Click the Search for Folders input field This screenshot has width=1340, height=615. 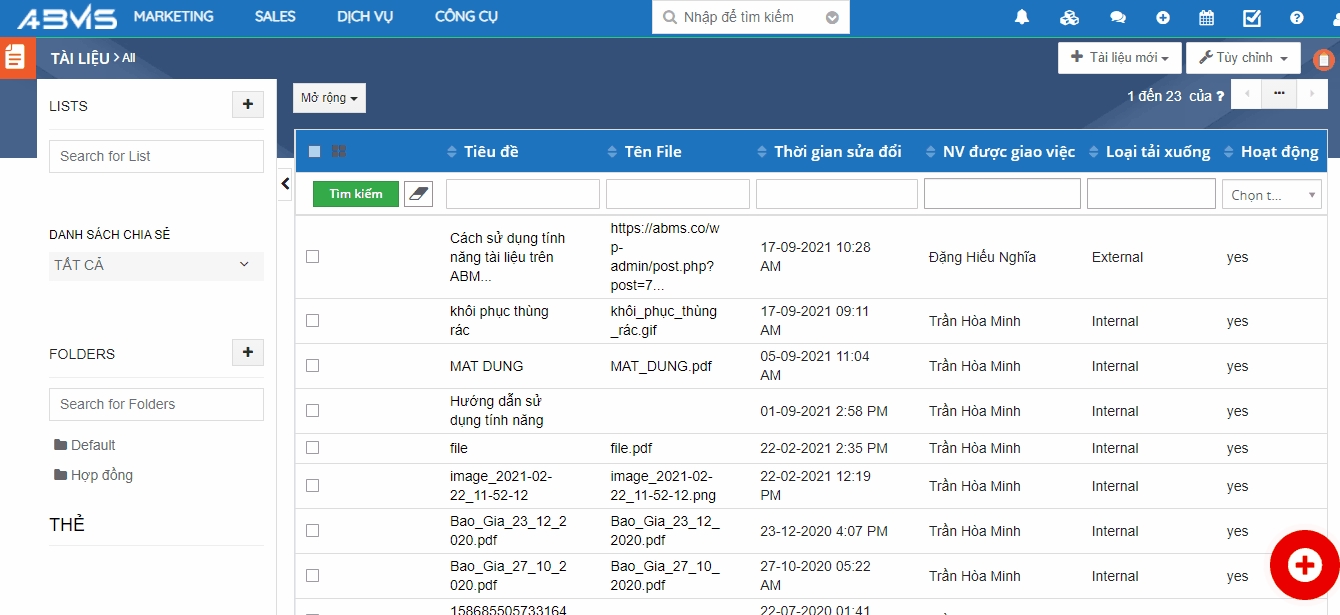click(x=156, y=404)
